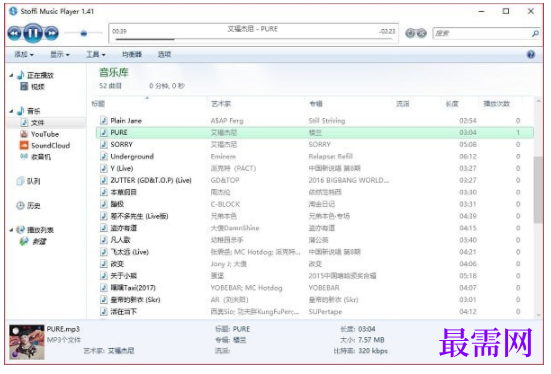551x374 pixels.
Task: Select the Plain Jane track row
Action: pyautogui.click(x=315, y=121)
